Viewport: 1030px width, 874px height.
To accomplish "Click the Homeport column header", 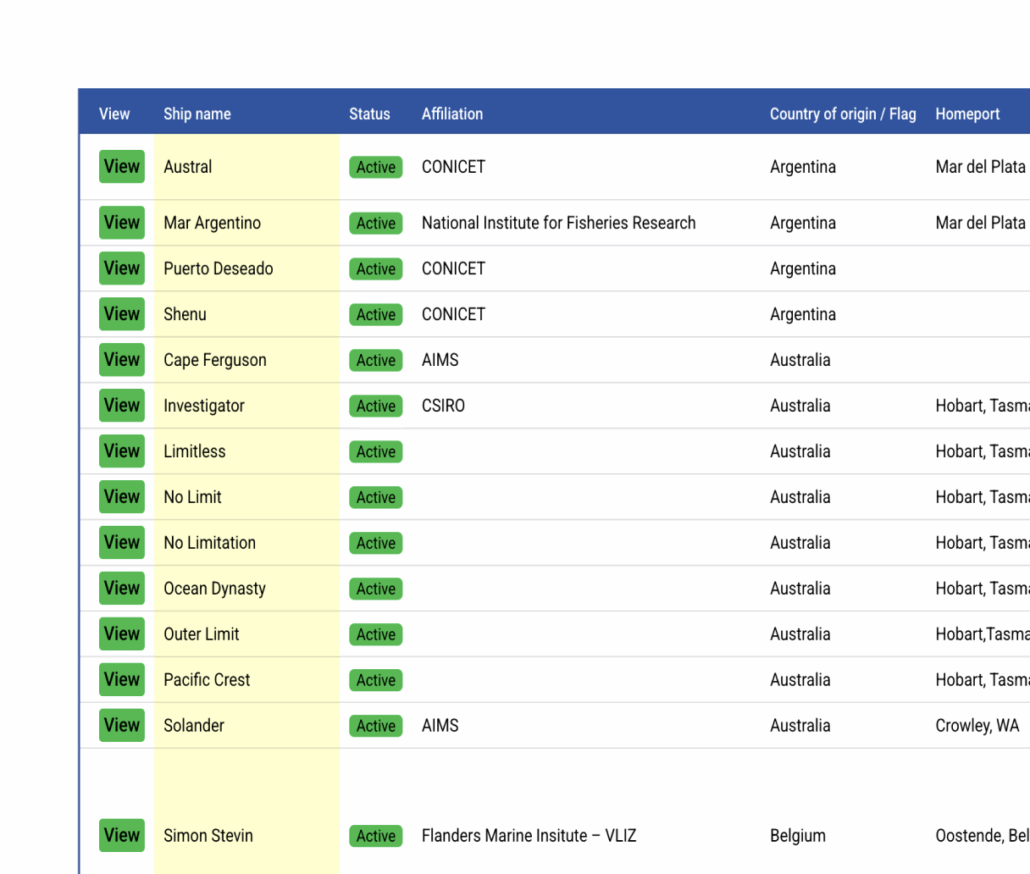I will pyautogui.click(x=968, y=113).
